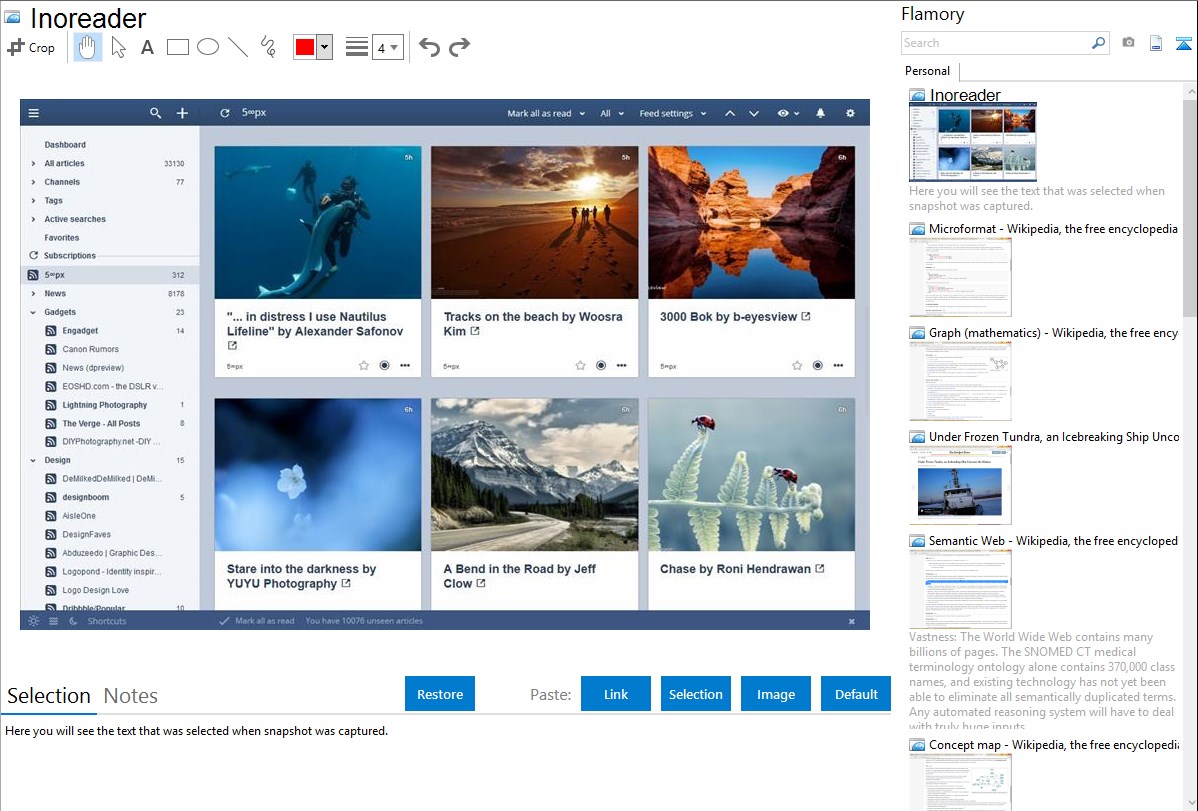Open the color picker dropdown arrow
Viewport: 1198px width, 811px height.
pos(324,47)
